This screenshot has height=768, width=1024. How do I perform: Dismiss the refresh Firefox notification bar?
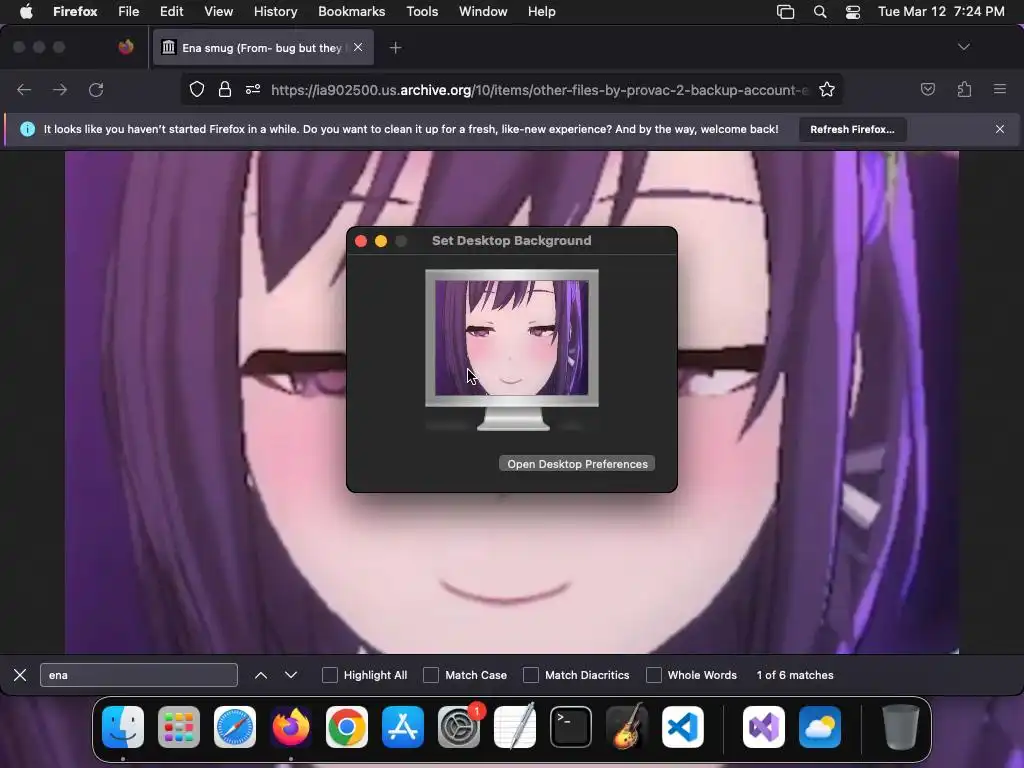coord(1000,129)
